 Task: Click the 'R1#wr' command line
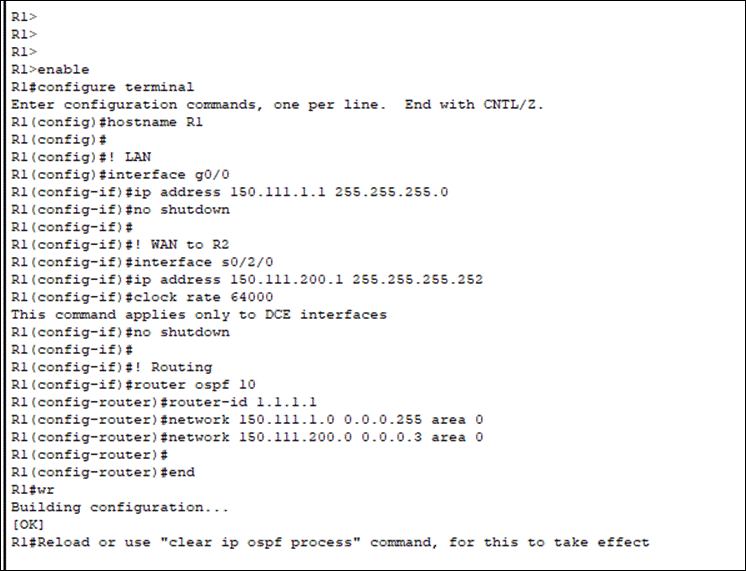[x=32, y=490]
